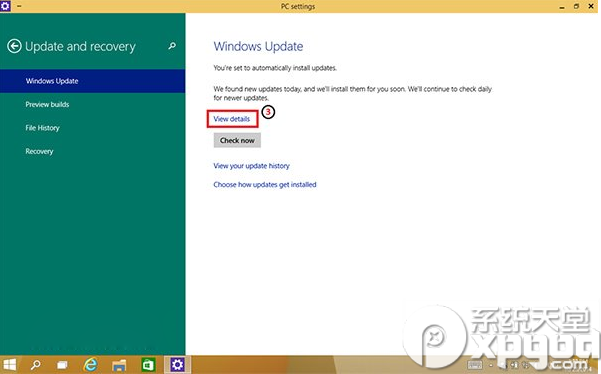Click the taskbar search magnifier icon
Screen dimensions: 601x374
(36, 365)
